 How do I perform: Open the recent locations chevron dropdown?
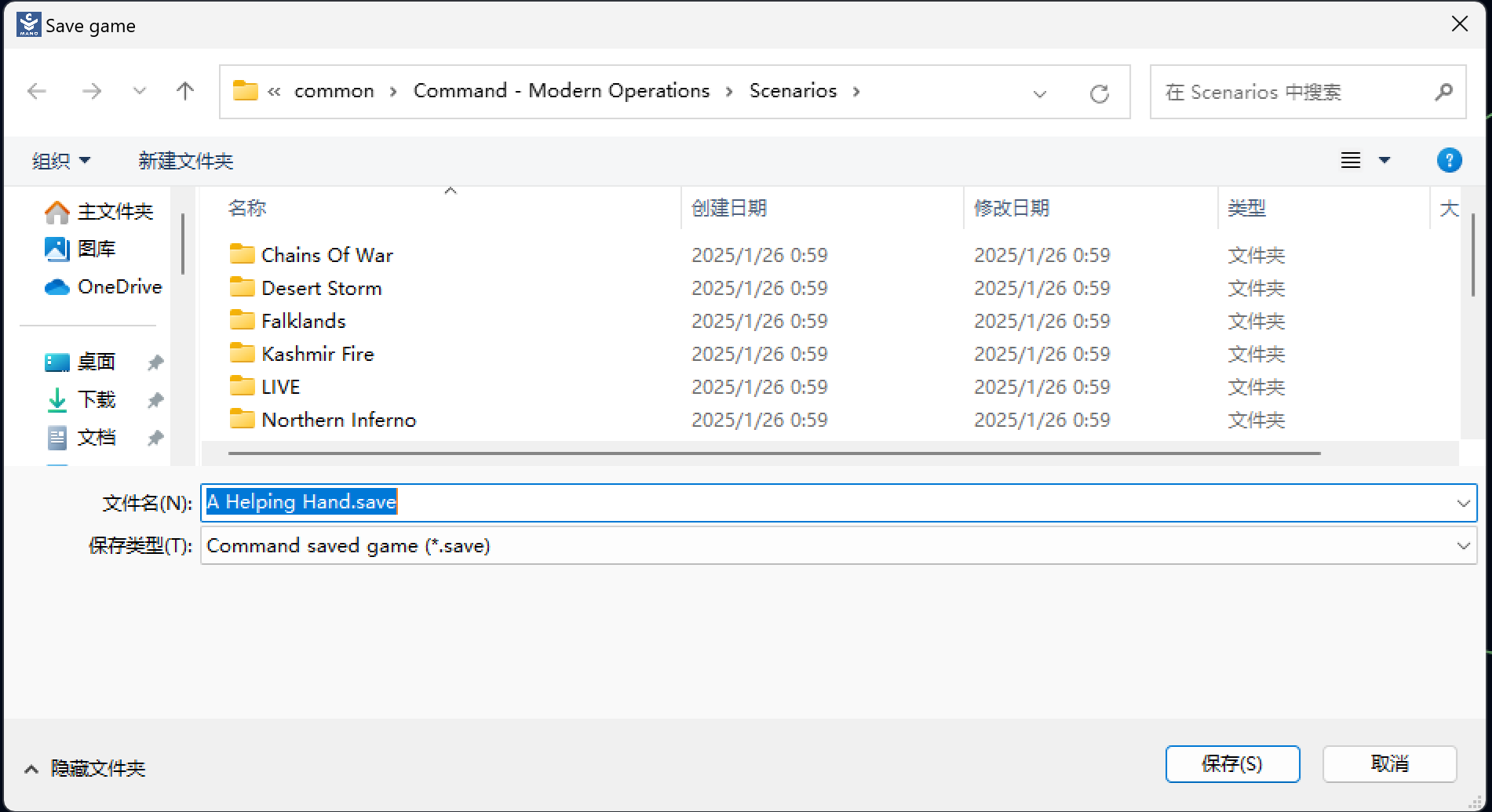140,91
